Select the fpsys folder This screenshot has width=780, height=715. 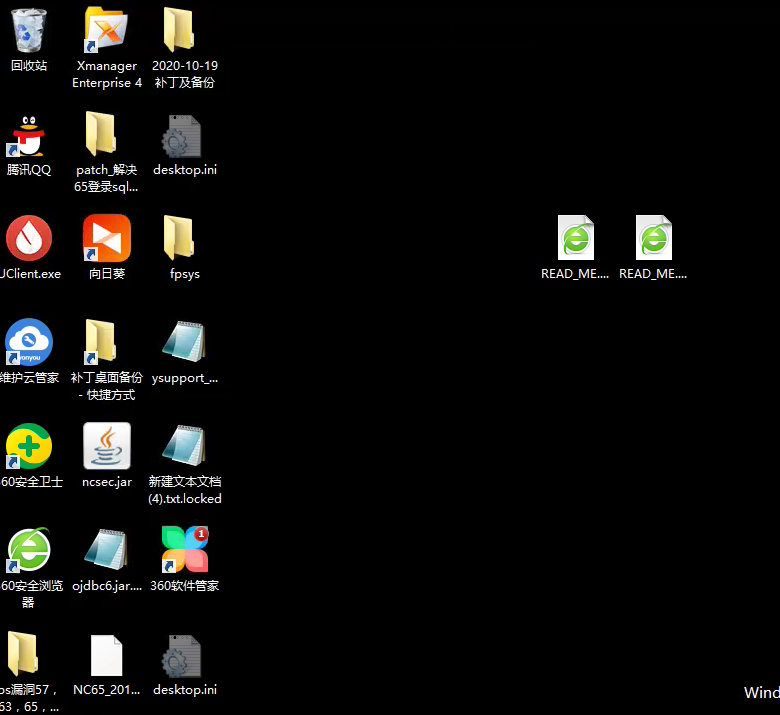click(x=184, y=240)
